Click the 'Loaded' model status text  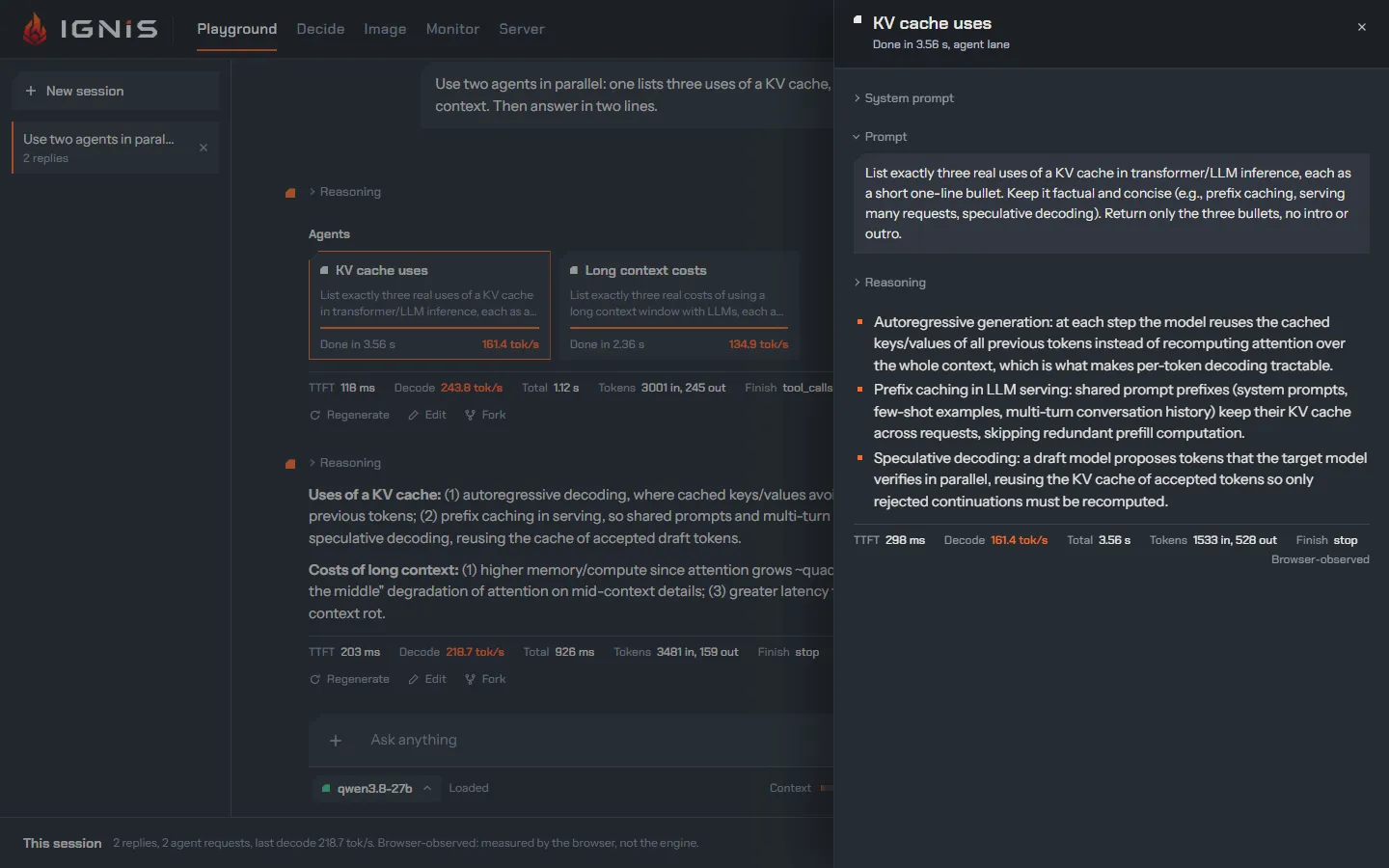pos(469,788)
